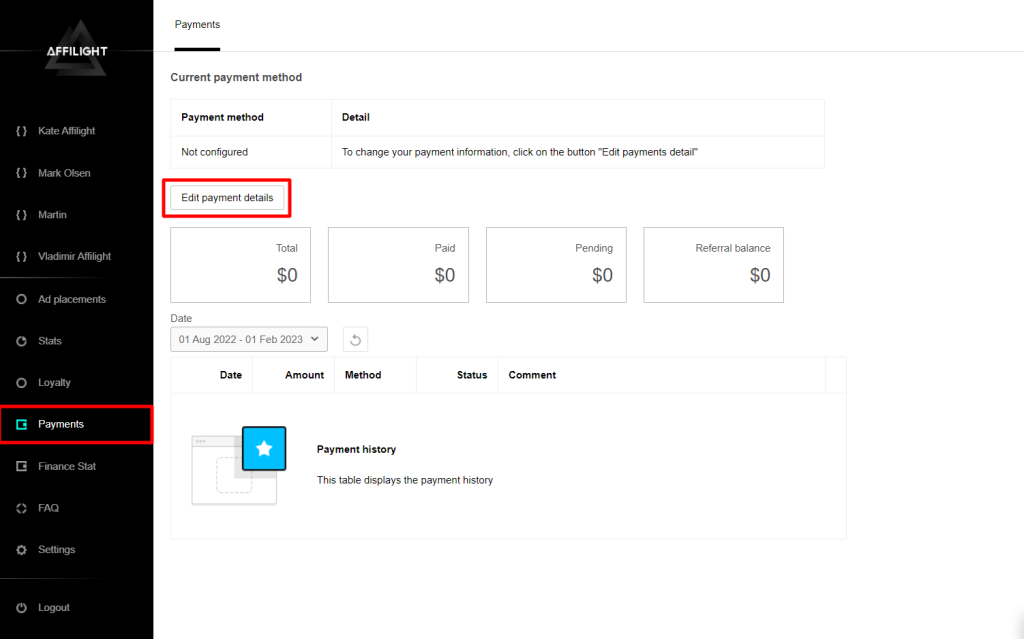Go to the Loyalty section
The image size is (1024, 639).
point(54,383)
